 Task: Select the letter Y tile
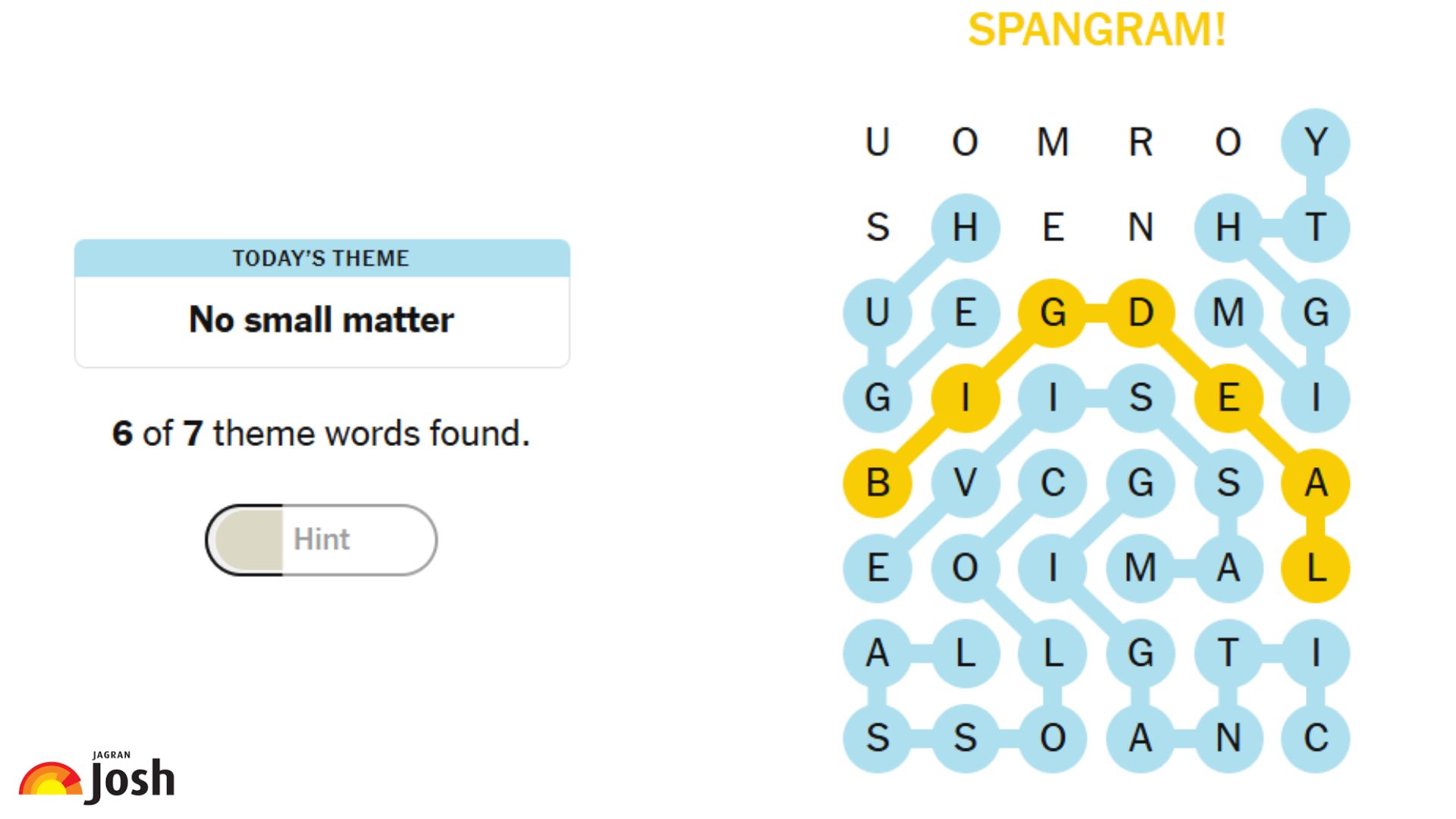[x=1316, y=143]
